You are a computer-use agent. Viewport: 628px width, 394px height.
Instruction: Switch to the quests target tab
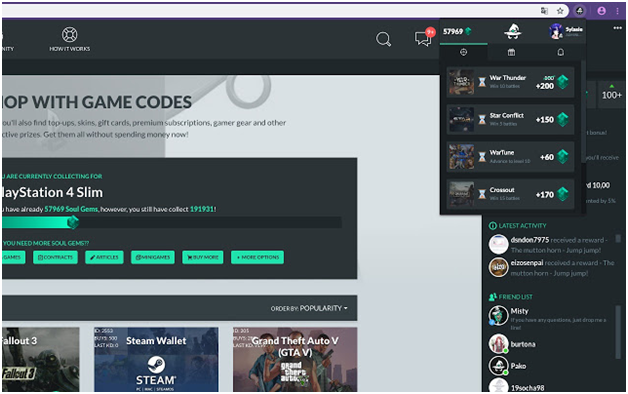[x=463, y=52]
